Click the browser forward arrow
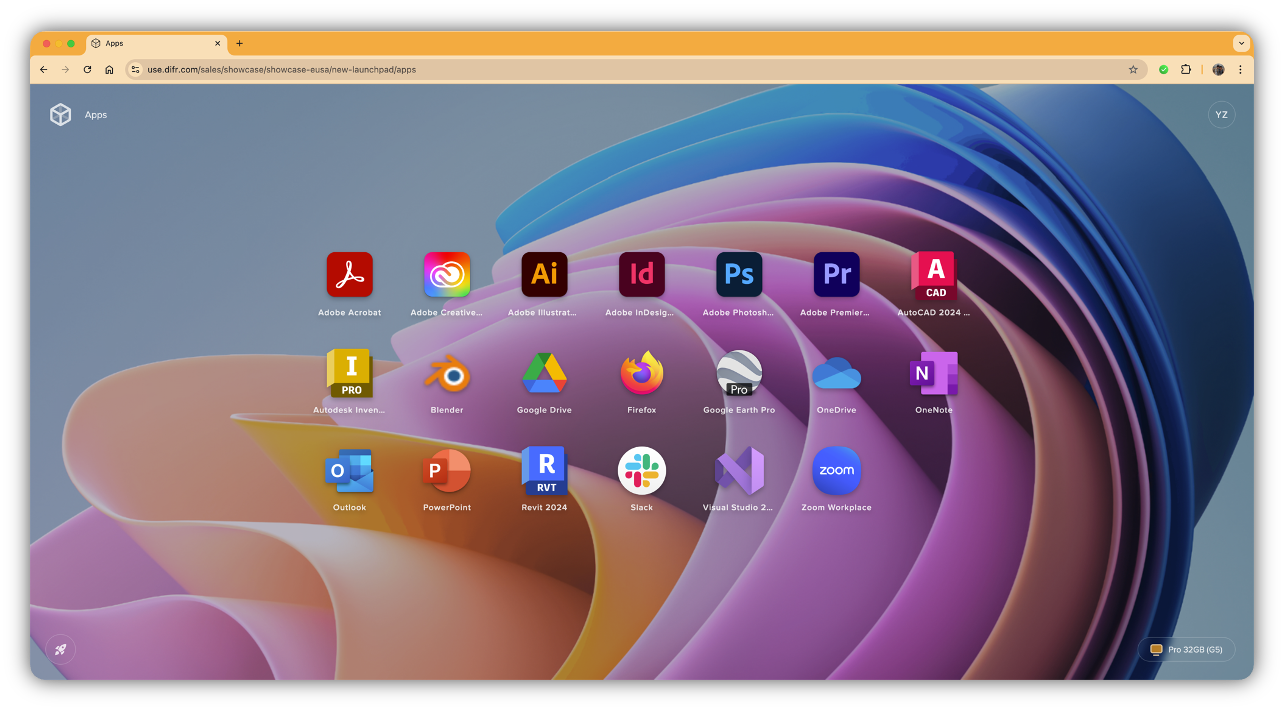 (65, 70)
